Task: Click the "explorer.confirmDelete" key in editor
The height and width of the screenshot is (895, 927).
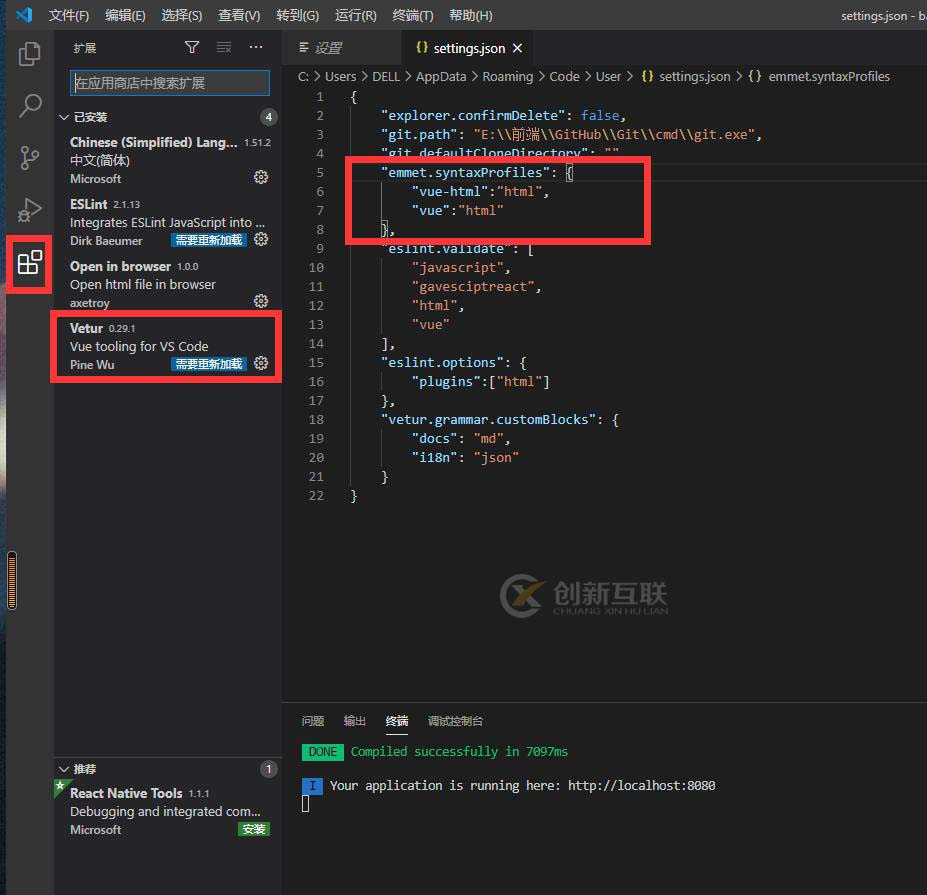Action: point(473,115)
